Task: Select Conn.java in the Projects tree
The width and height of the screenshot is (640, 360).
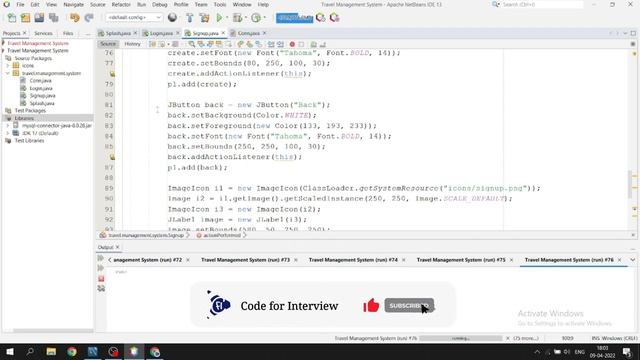Action: click(x=40, y=81)
